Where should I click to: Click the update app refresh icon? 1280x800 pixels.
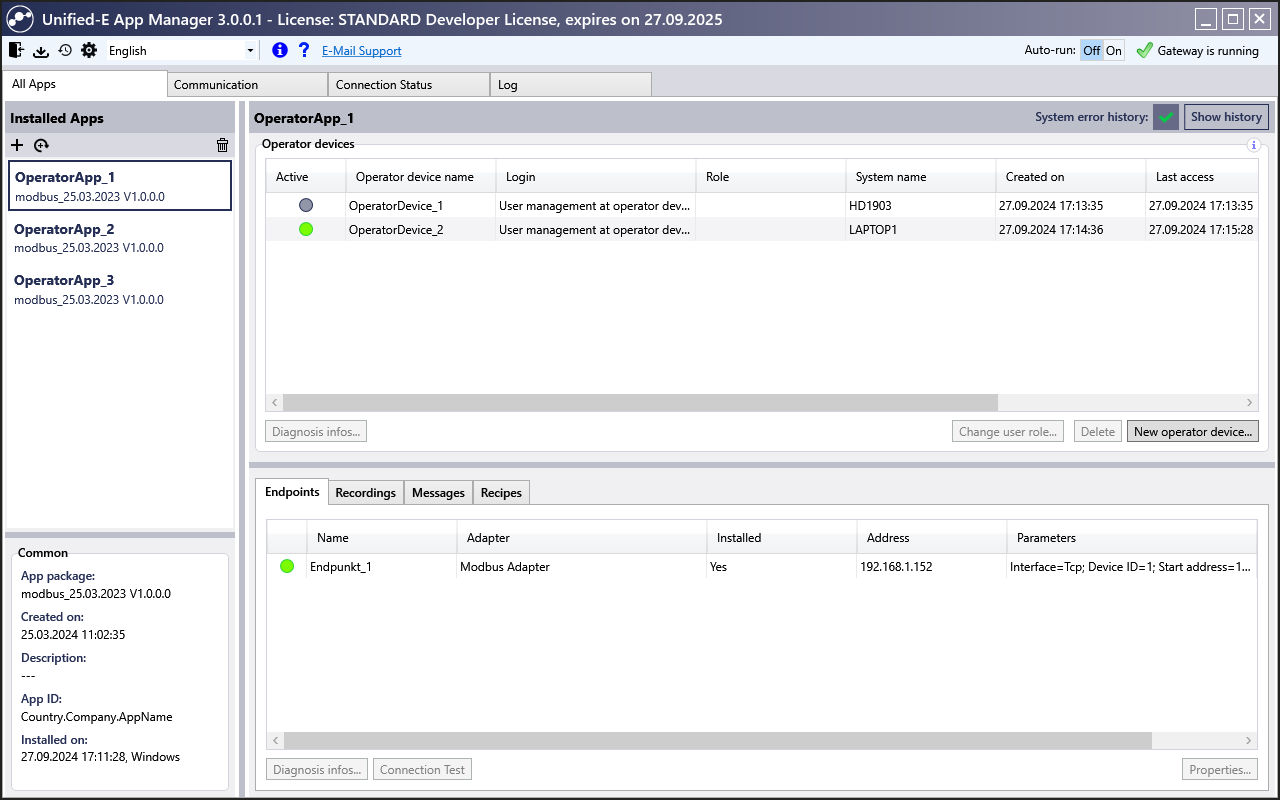click(41, 145)
